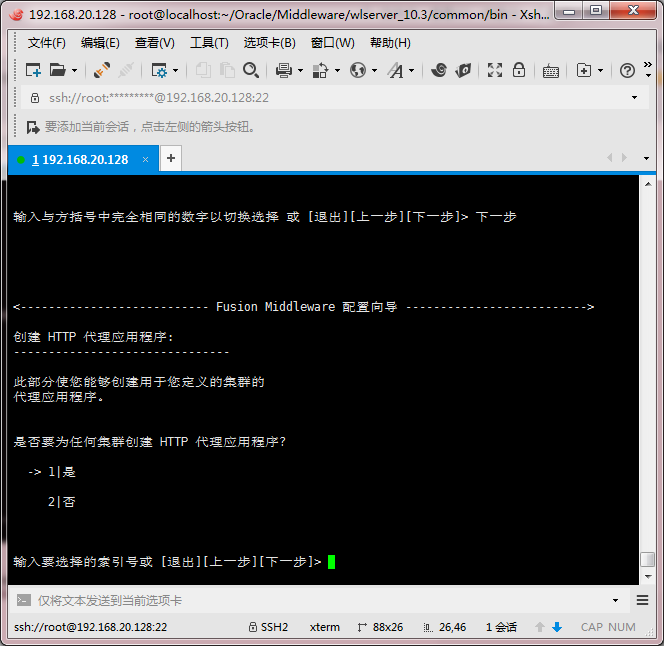This screenshot has width=664, height=646.
Task: Click the Paste icon in toolbar
Action: (227, 70)
